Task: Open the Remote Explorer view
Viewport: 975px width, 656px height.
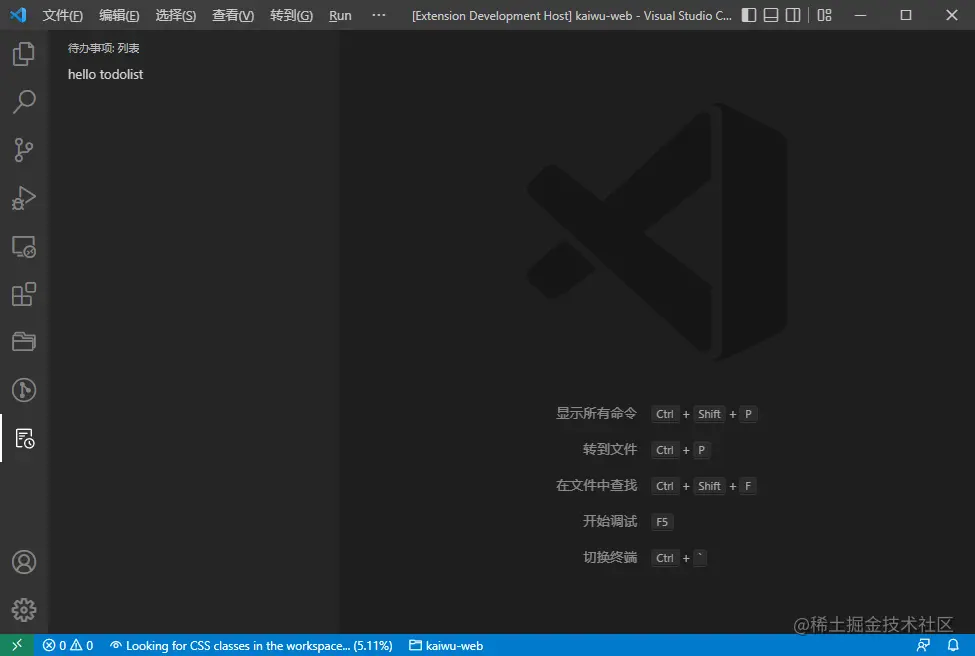Action: [24, 246]
